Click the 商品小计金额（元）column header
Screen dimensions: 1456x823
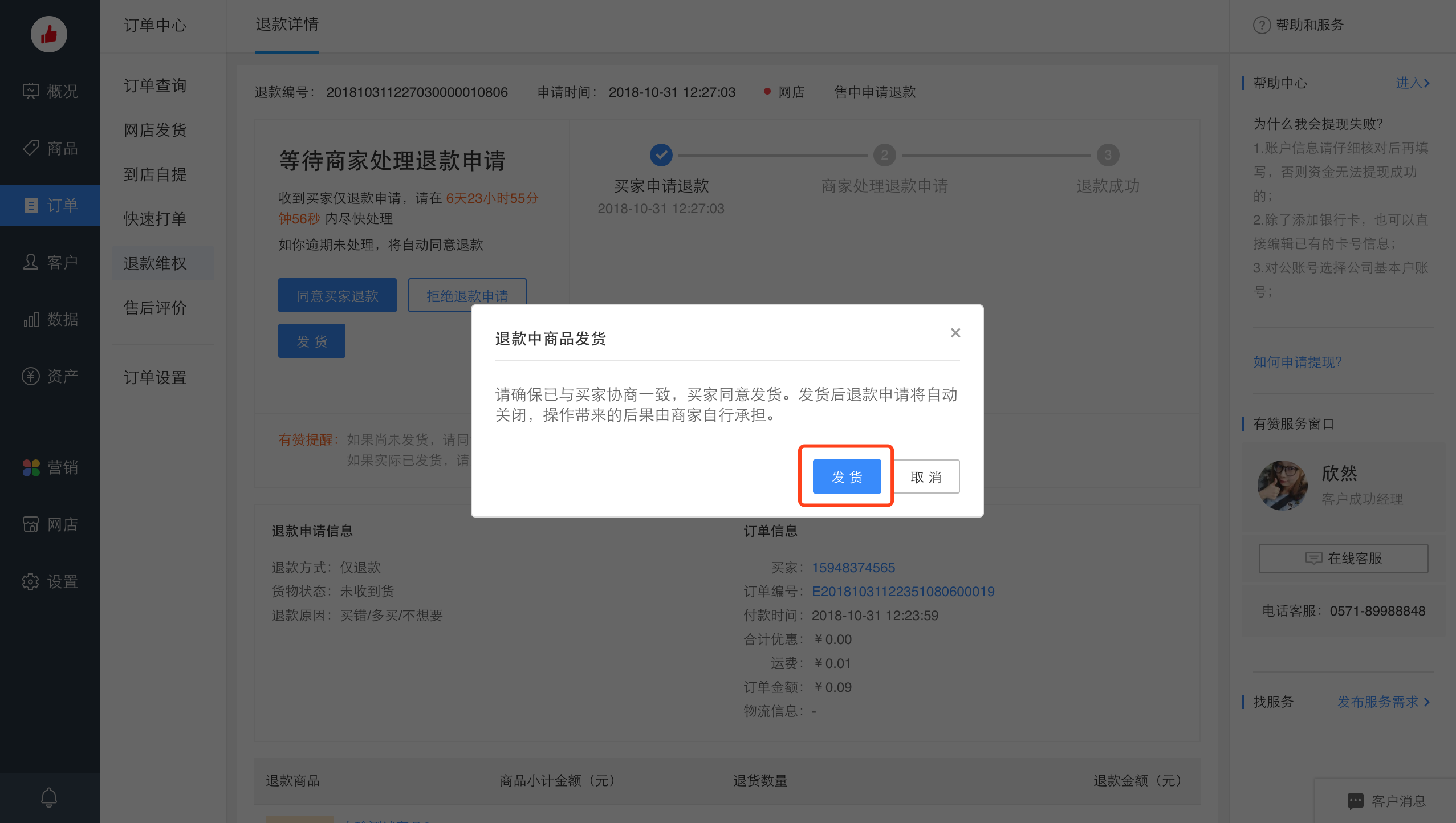(558, 781)
